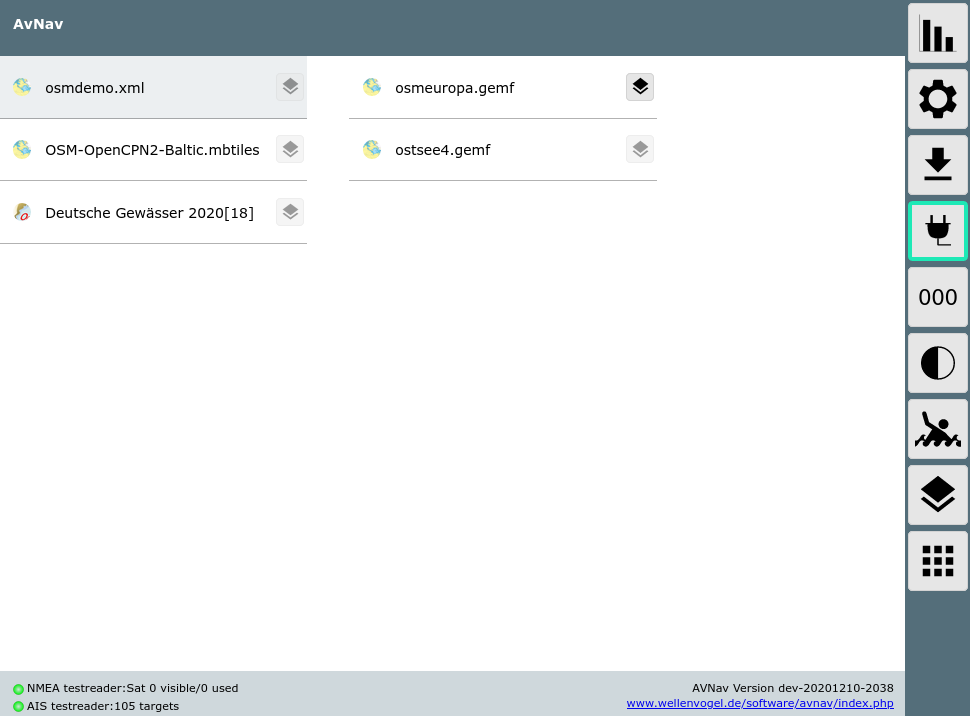The image size is (970, 716).
Task: Click the chart icon beside Deutsche Gewässer
Action: click(x=22, y=212)
